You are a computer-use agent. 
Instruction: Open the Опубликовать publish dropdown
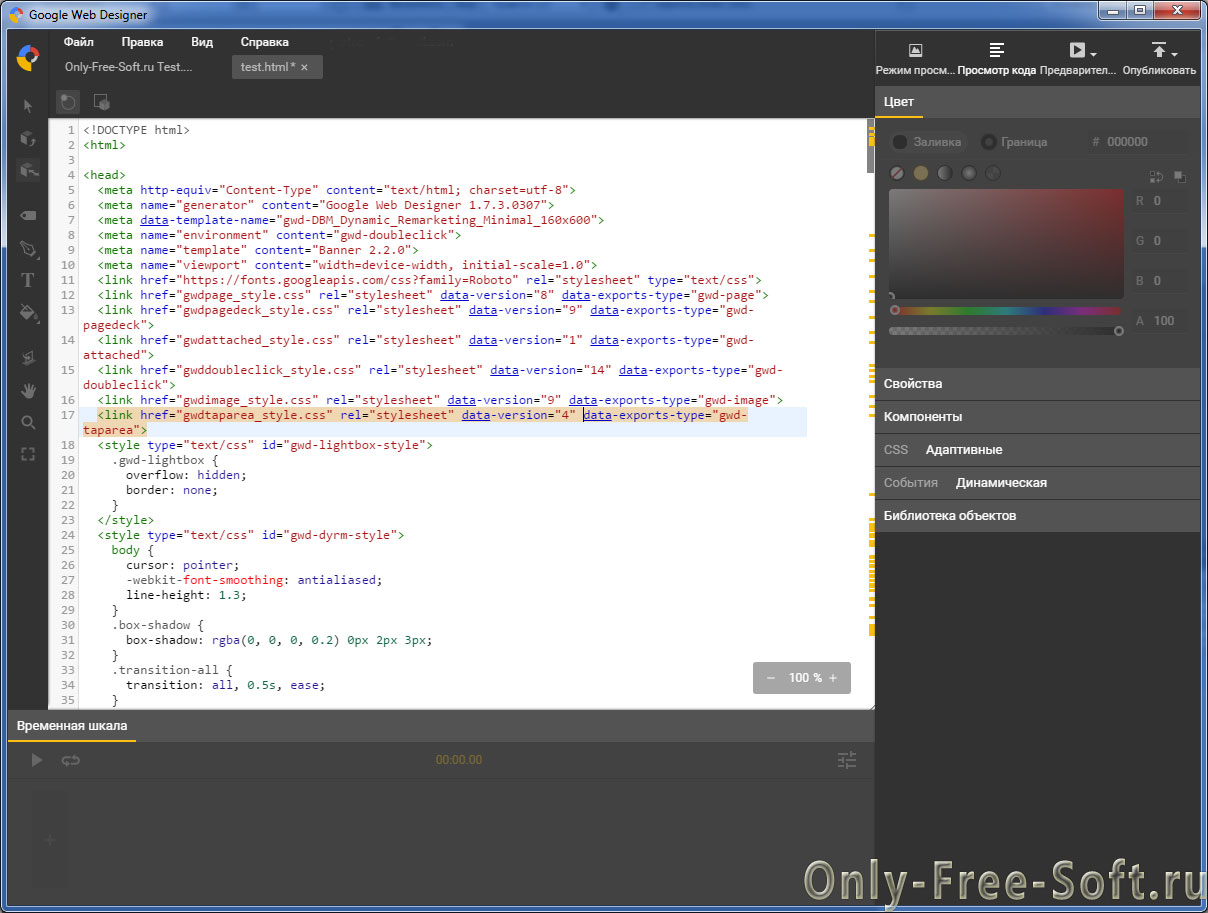(1159, 58)
